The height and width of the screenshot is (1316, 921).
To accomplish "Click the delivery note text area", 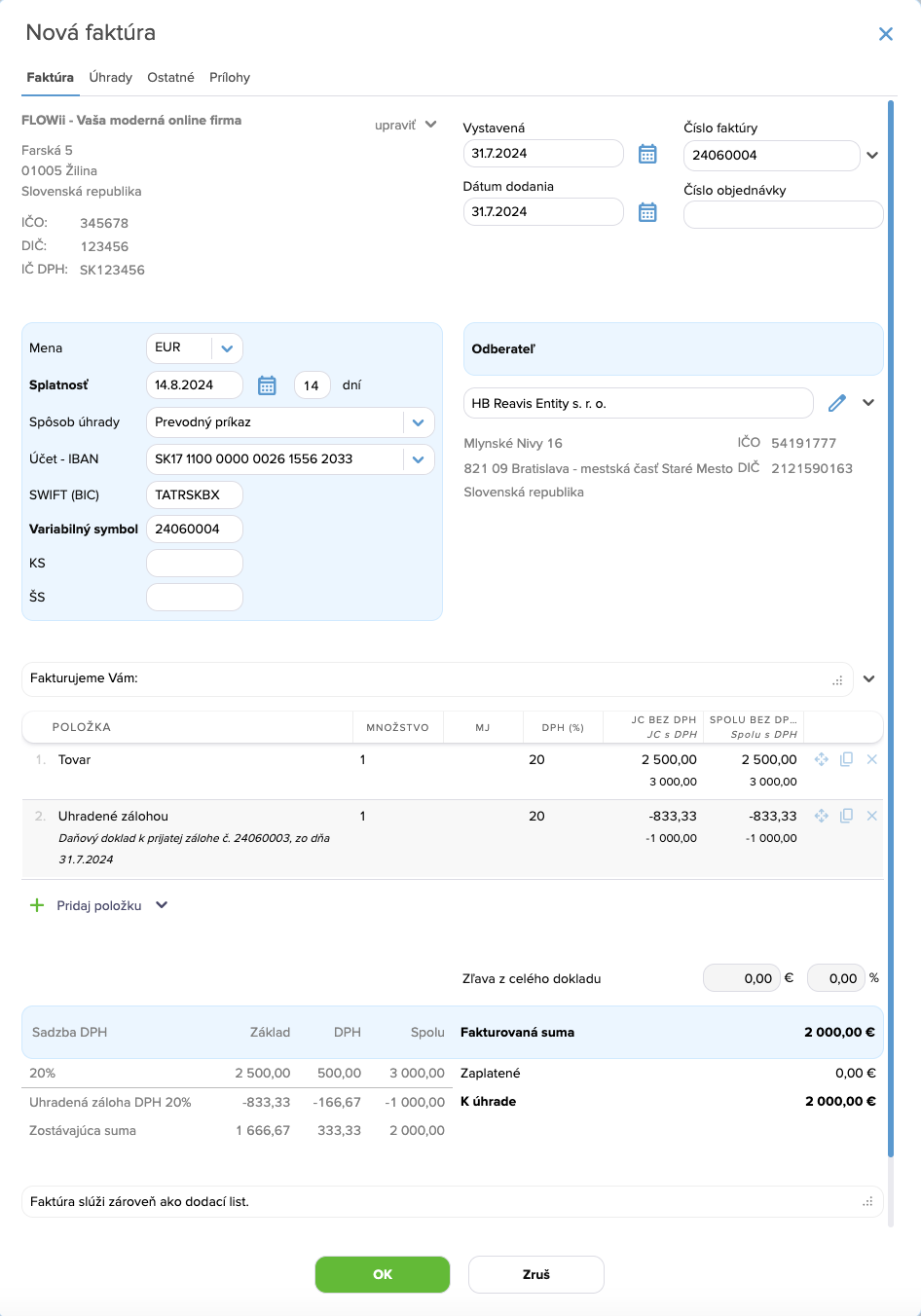I will coord(452,1202).
